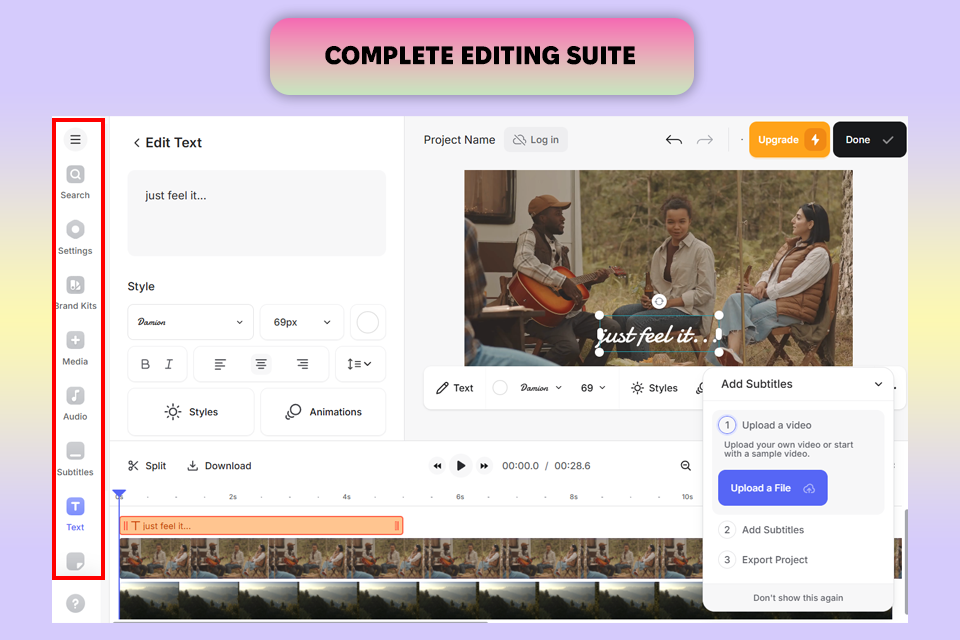Screen dimensions: 960x640
Task: Select step 3 Export Project
Action: tap(763, 560)
